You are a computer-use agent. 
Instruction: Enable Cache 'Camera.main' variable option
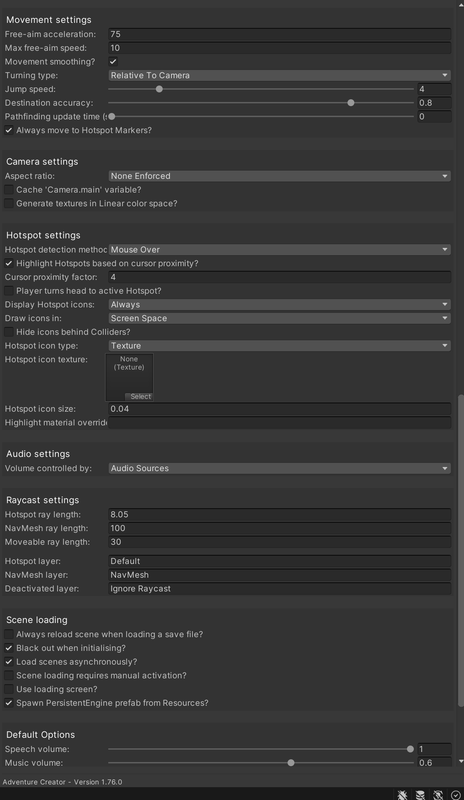click(x=9, y=189)
